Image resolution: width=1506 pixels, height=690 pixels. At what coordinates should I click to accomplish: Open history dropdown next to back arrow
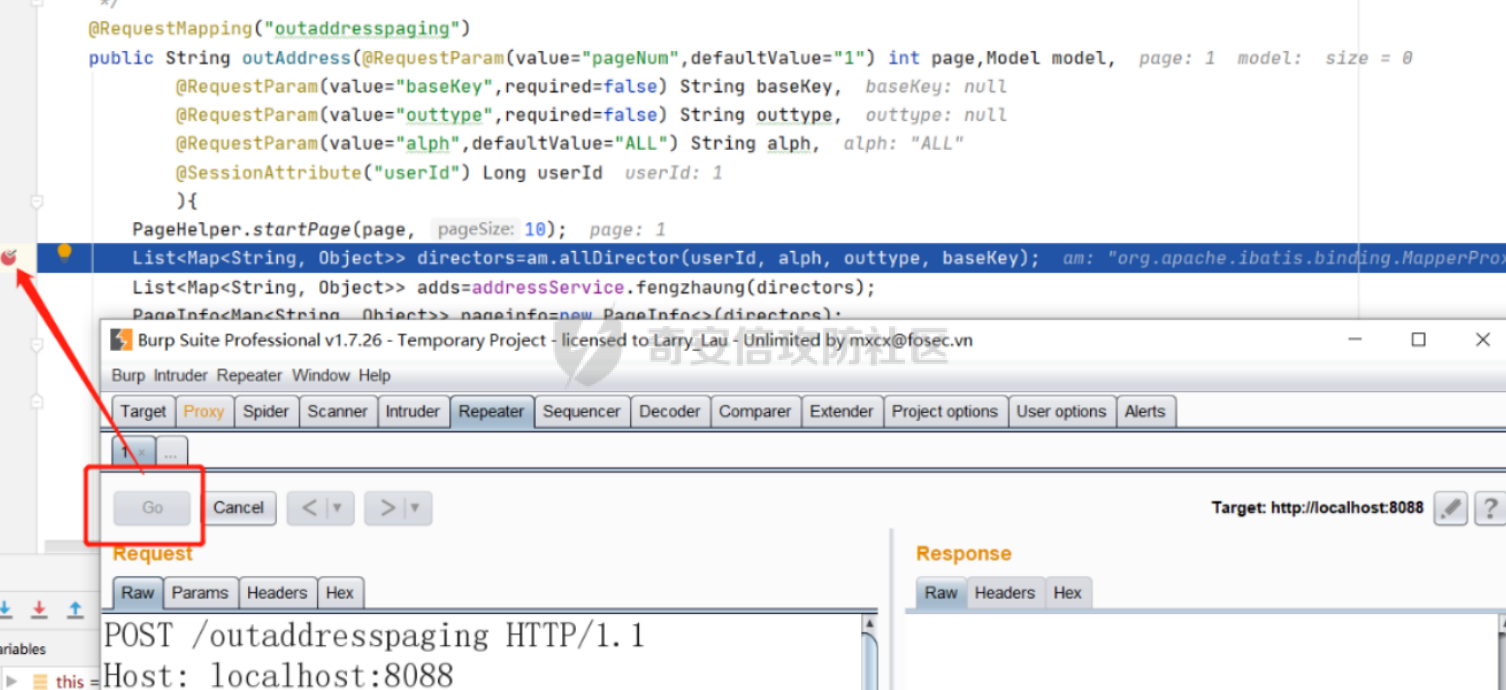point(338,508)
